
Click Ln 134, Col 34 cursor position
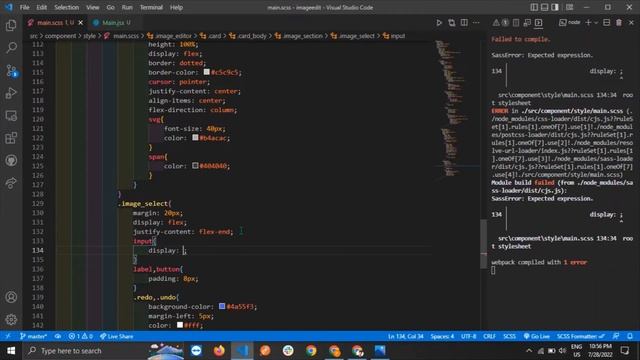[x=406, y=336]
